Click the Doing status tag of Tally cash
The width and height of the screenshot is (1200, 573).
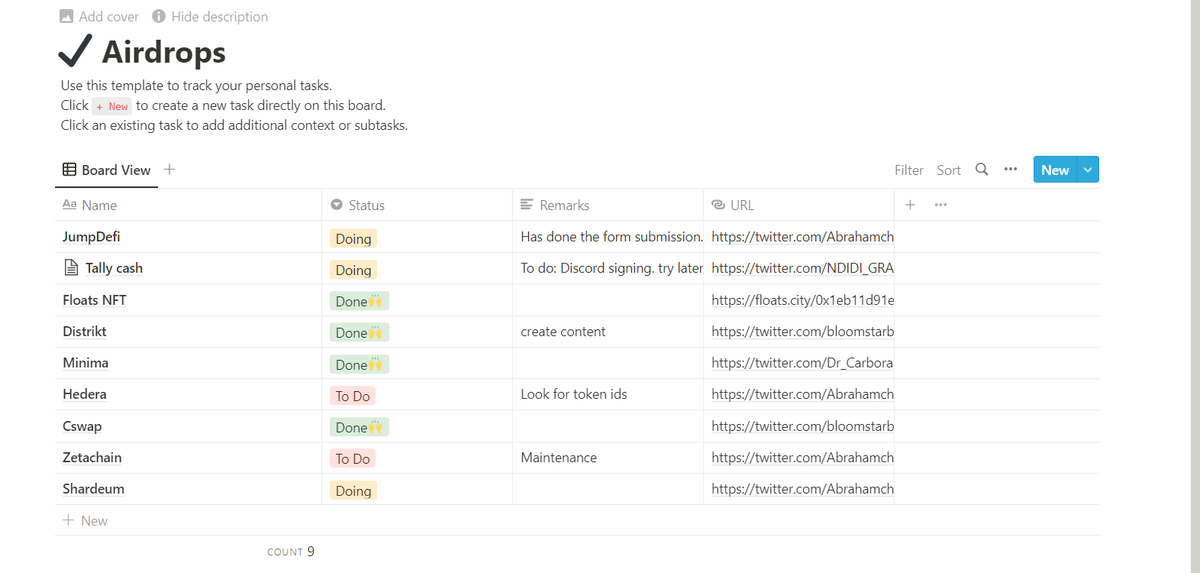pyautogui.click(x=353, y=270)
